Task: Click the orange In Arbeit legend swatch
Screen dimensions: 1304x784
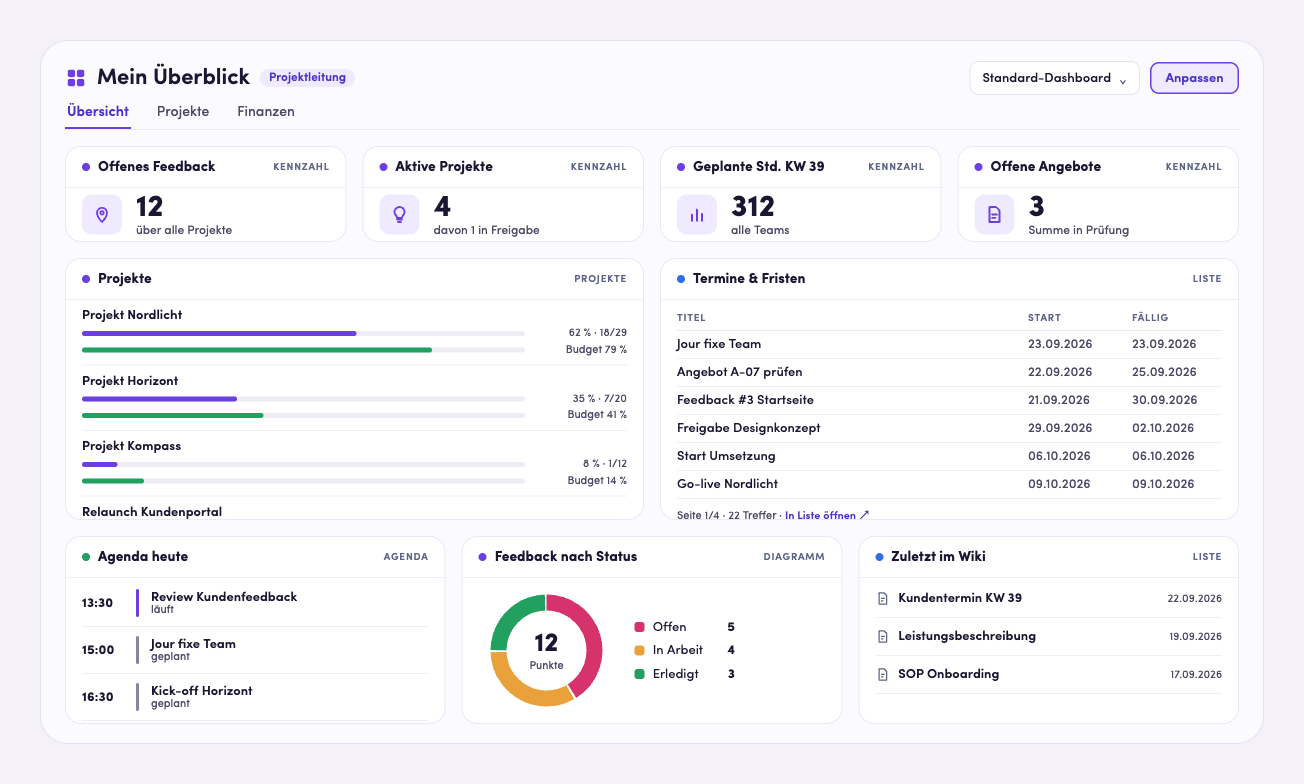Action: tap(640, 651)
